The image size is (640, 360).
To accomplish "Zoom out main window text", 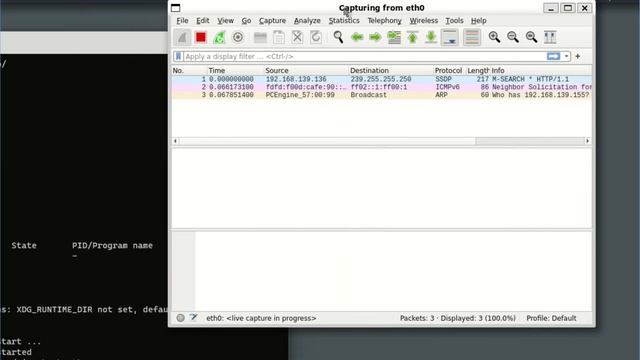I will click(513, 37).
